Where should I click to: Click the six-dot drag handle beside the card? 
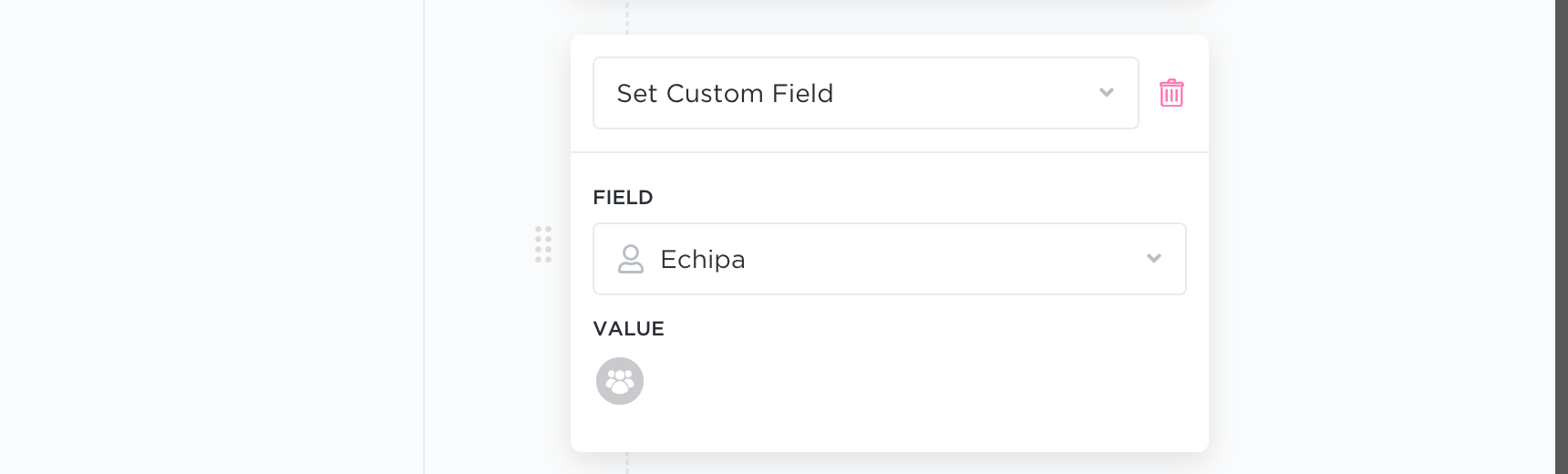pyautogui.click(x=543, y=244)
